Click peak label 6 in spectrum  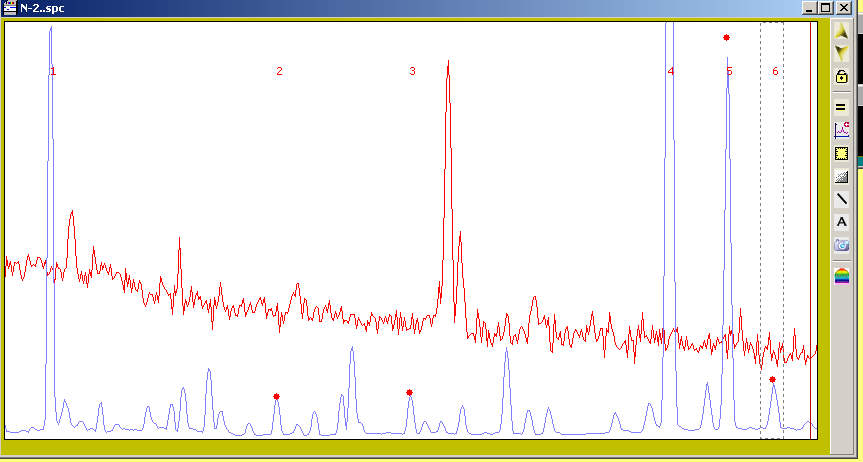pos(775,71)
